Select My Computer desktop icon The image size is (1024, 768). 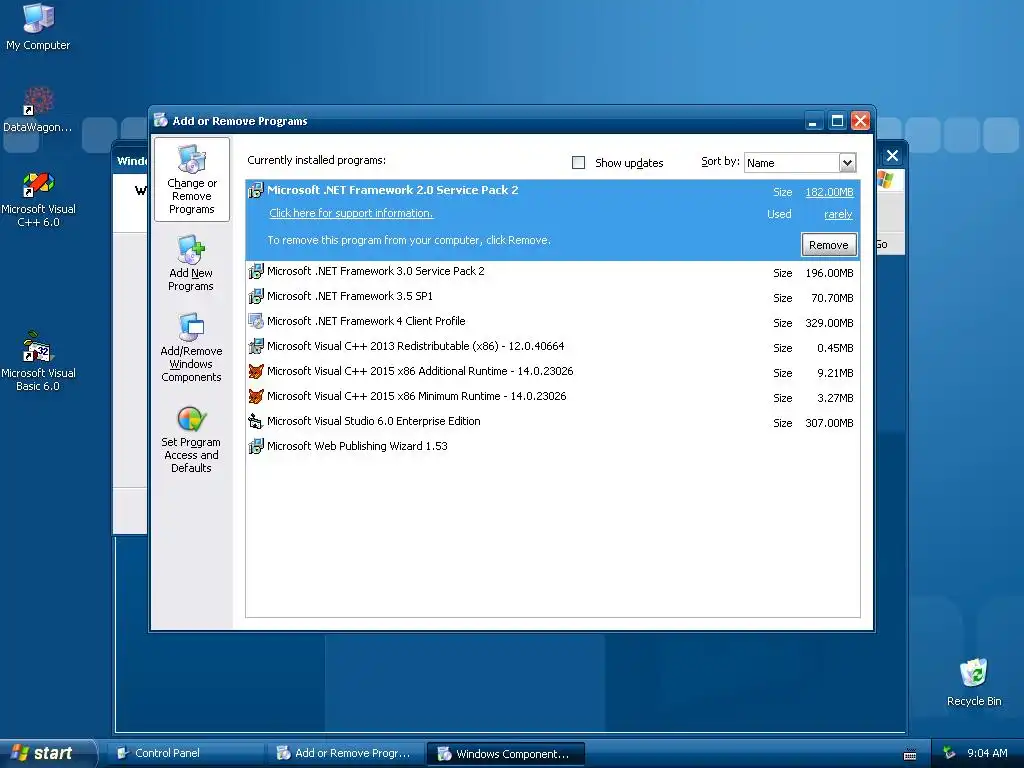click(x=38, y=27)
